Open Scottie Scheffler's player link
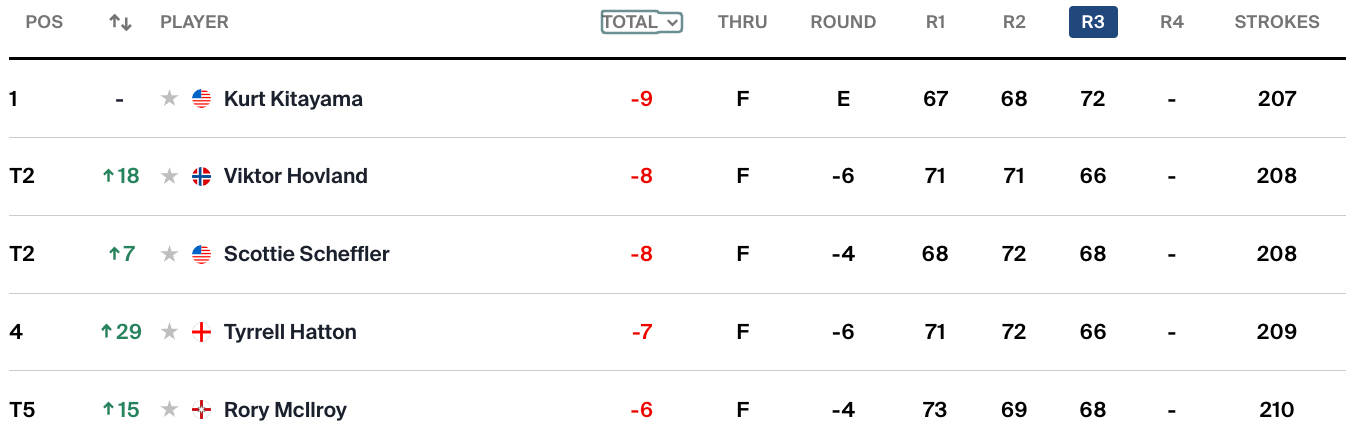 pos(307,254)
